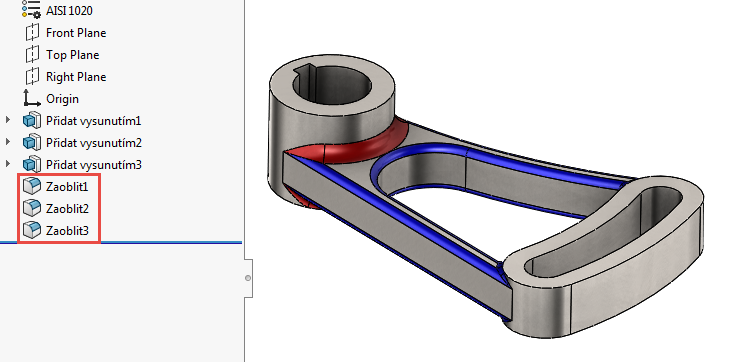The width and height of the screenshot is (750, 362).
Task: Expand the Přidat vysunutím2 feature
Action: coord(8,142)
